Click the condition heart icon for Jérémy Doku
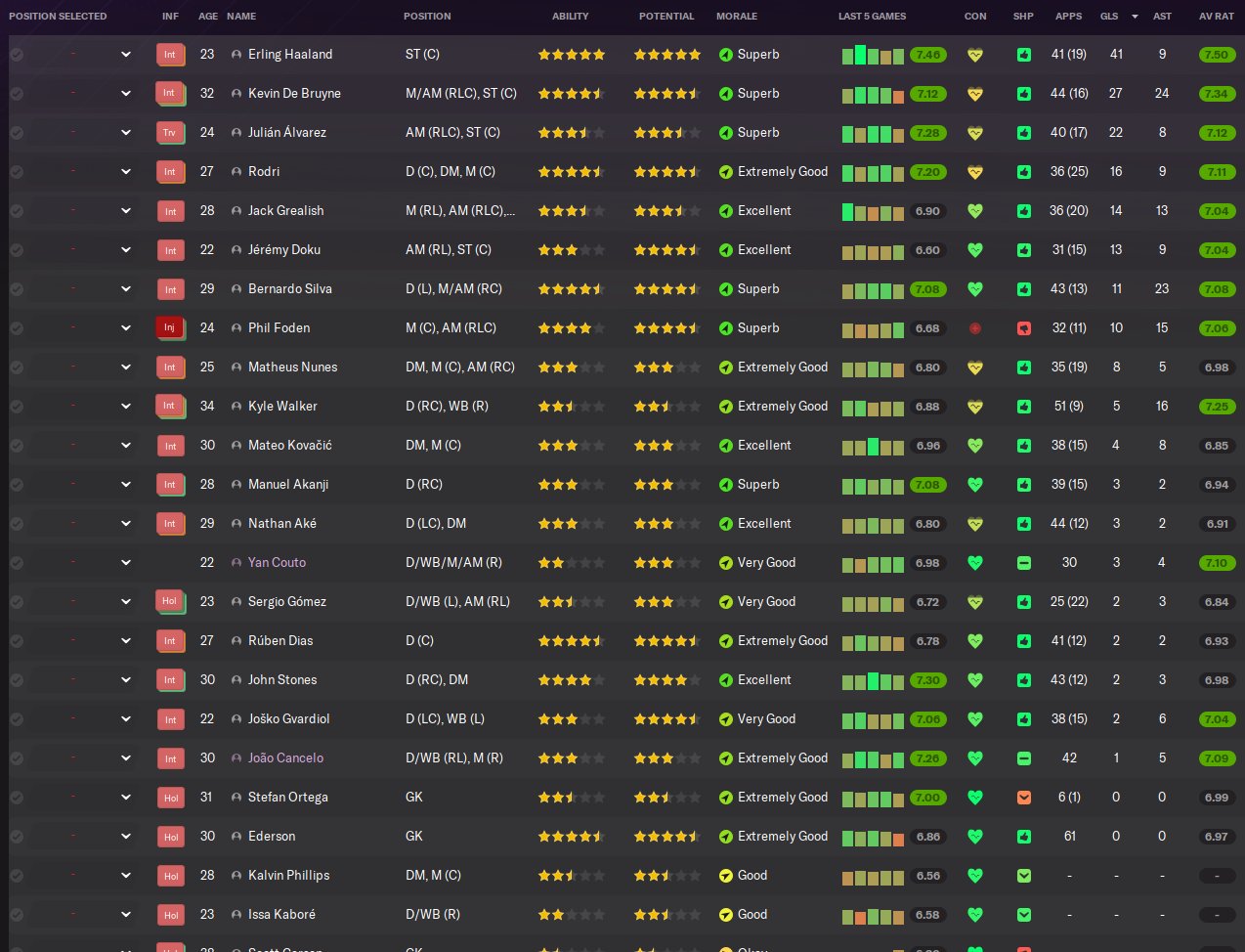This screenshot has height=952, width=1245. (974, 250)
